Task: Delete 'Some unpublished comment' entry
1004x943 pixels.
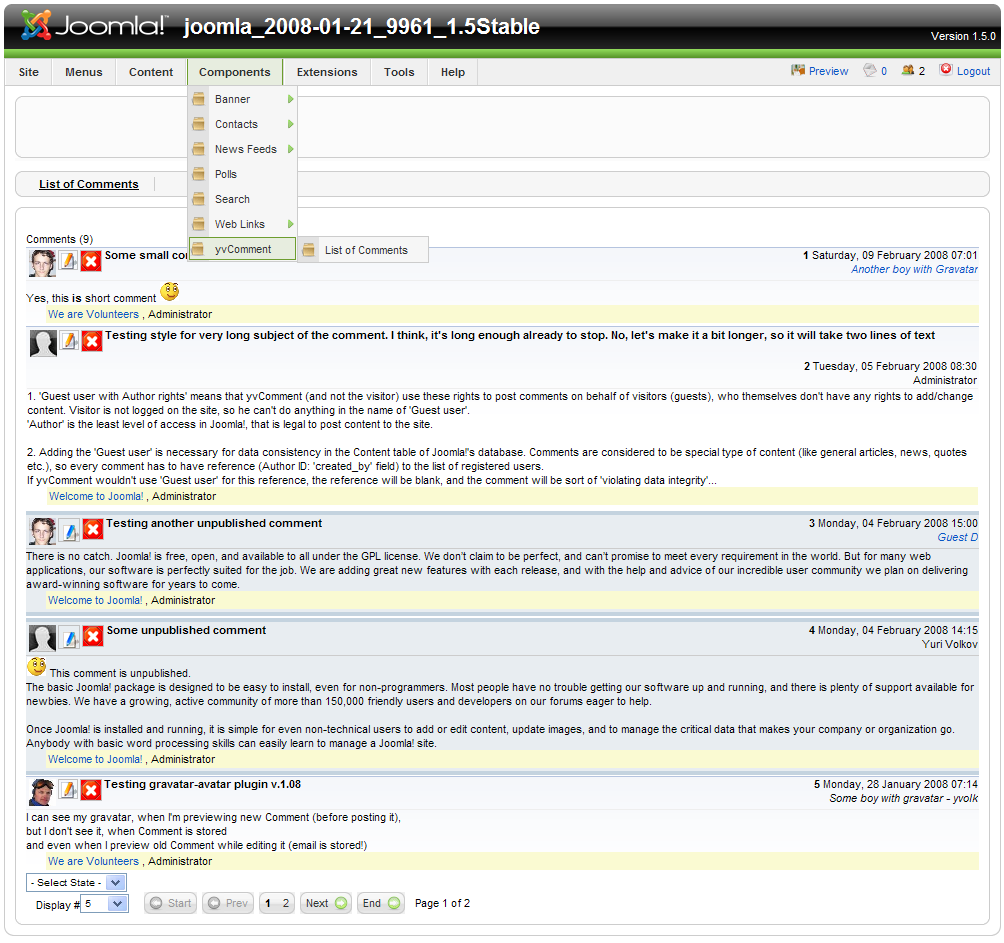Action: tap(93, 636)
